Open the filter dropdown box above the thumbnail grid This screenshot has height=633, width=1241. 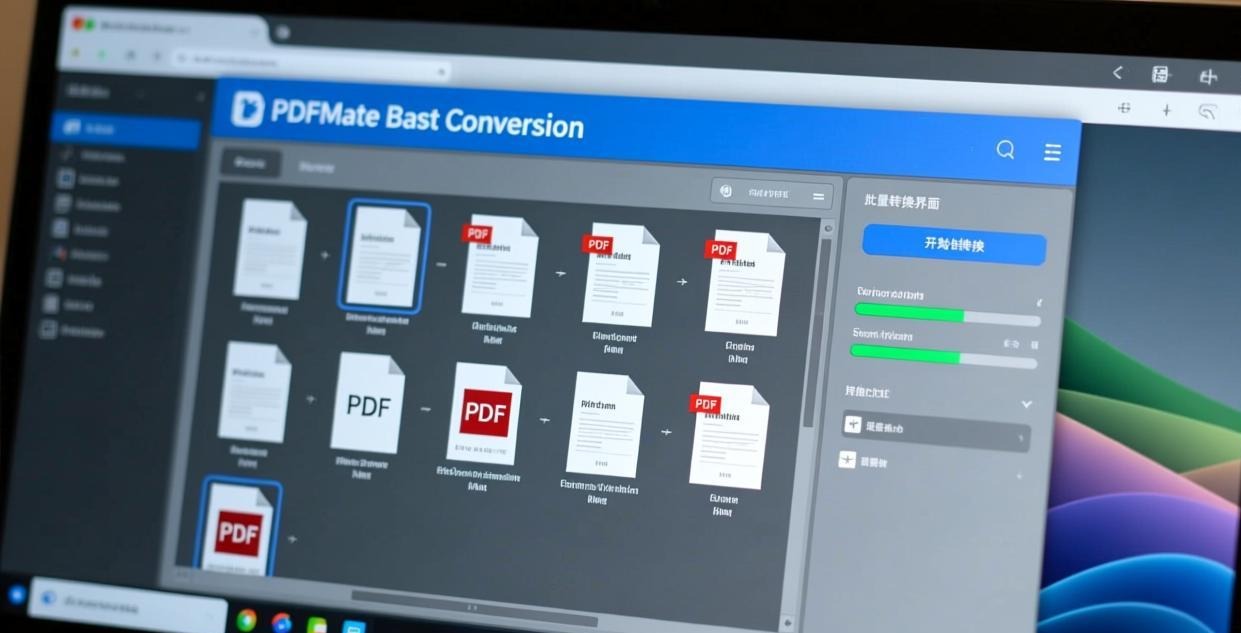[x=772, y=194]
